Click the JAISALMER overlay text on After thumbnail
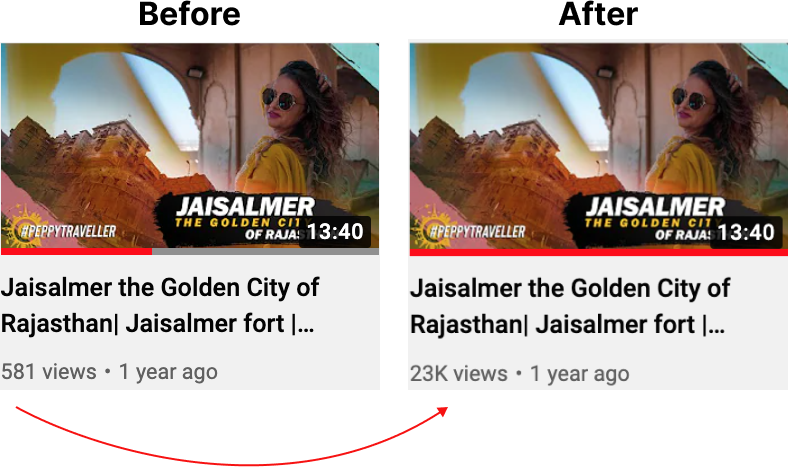 (655, 206)
